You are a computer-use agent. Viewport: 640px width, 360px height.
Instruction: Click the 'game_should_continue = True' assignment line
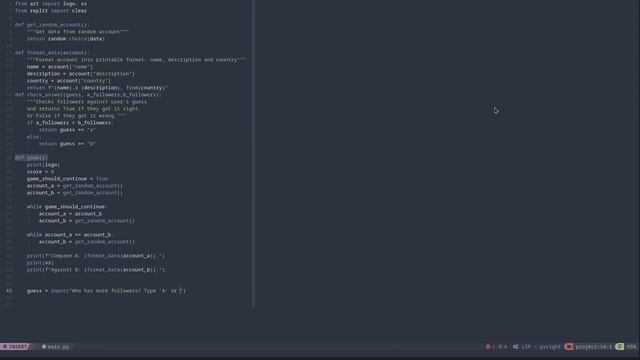67,178
